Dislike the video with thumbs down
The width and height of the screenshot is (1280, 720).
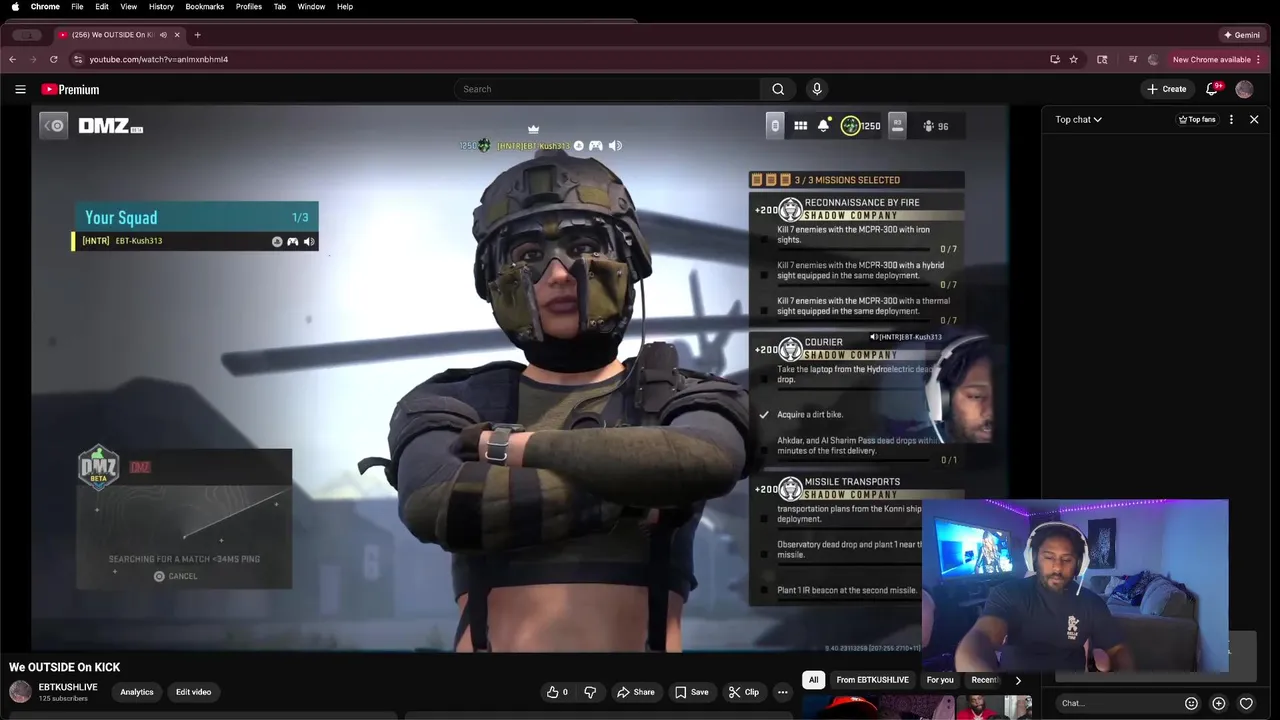click(x=590, y=692)
